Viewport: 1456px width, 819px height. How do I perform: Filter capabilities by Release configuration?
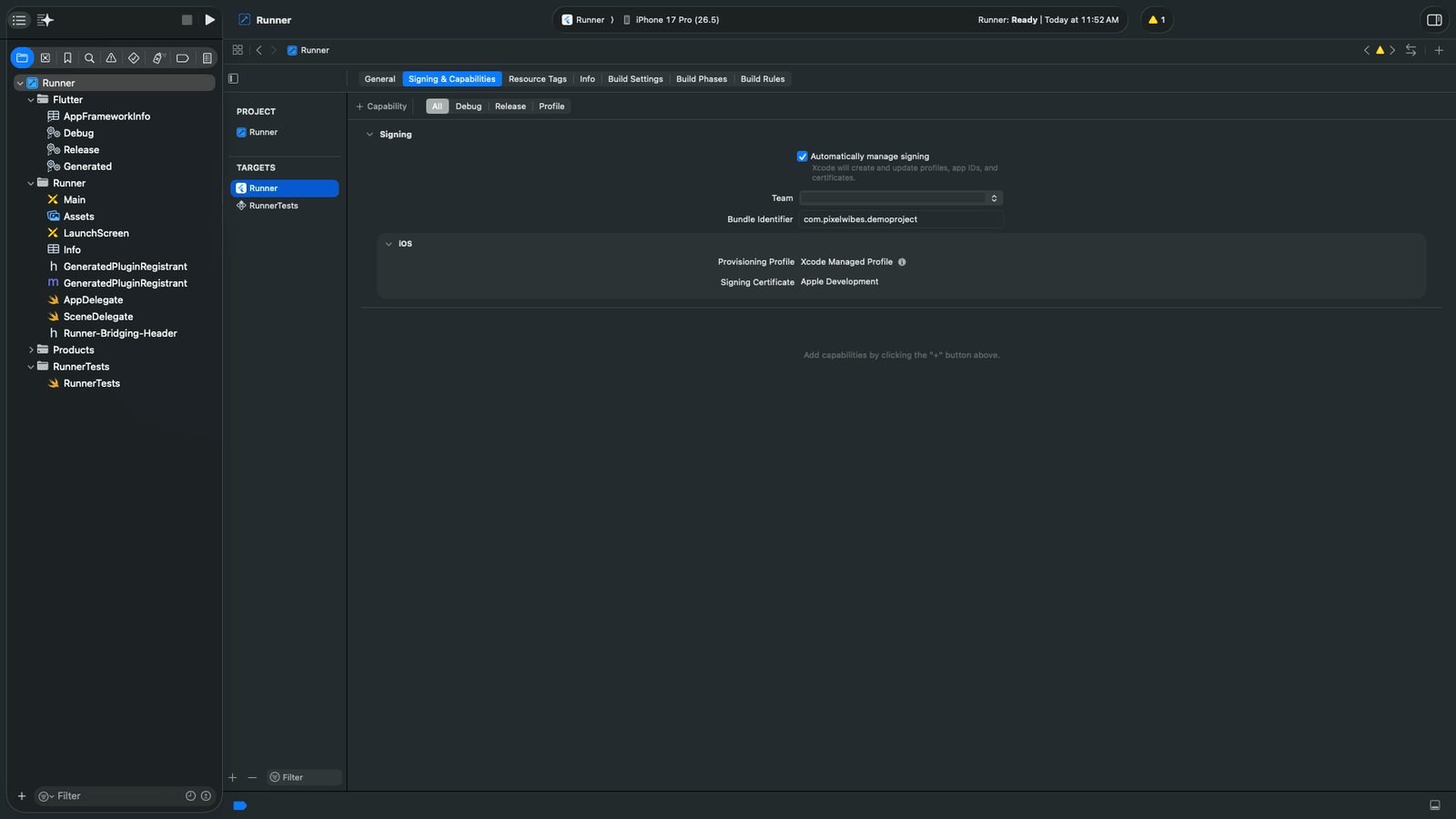coord(511,106)
